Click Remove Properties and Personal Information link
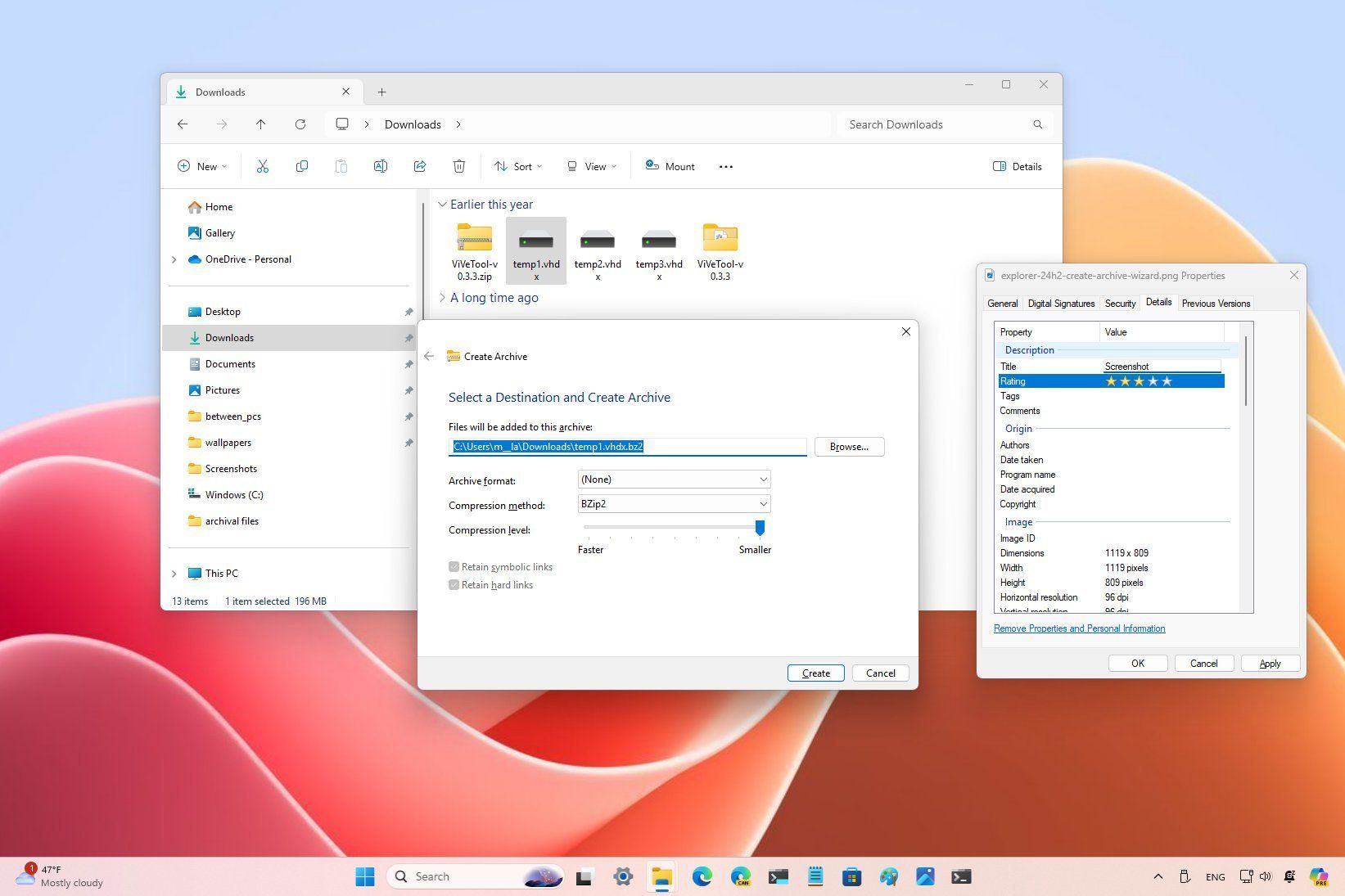Screen dimensions: 1345x896 [1079, 628]
